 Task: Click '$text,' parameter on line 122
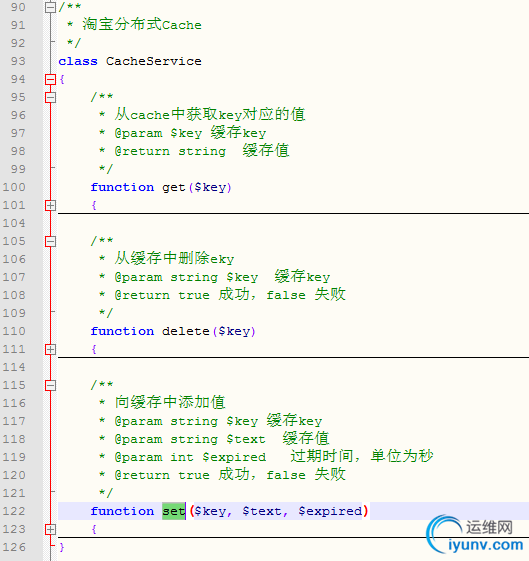(265, 511)
